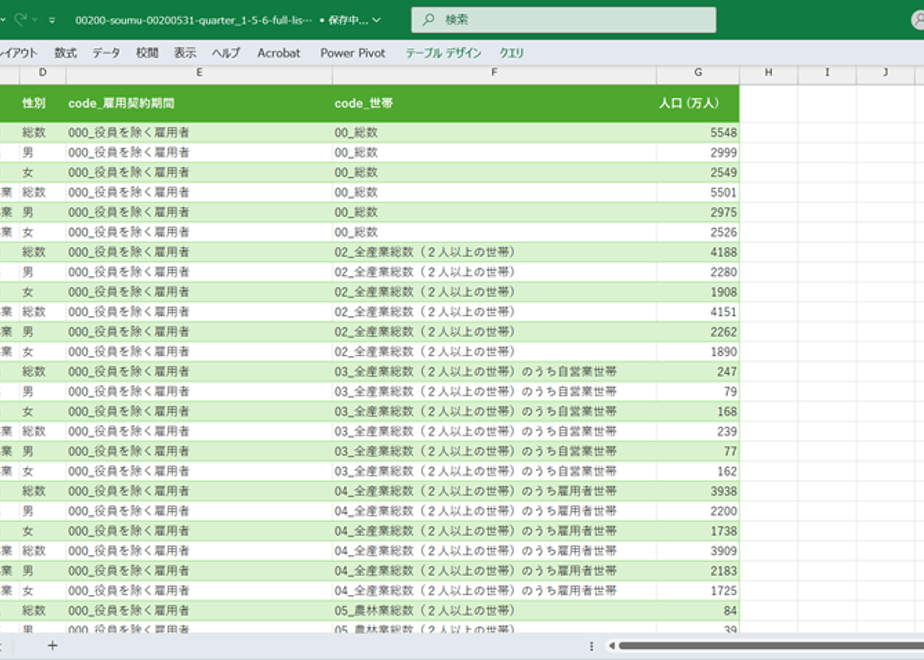The width and height of the screenshot is (924, 660).
Task: Add a new sheet with plus icon
Action: (52, 645)
